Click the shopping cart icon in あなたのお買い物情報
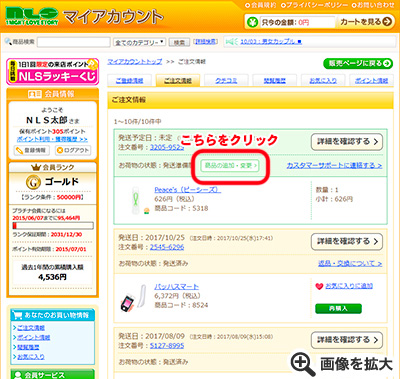The image size is (400, 379). tap(17, 315)
